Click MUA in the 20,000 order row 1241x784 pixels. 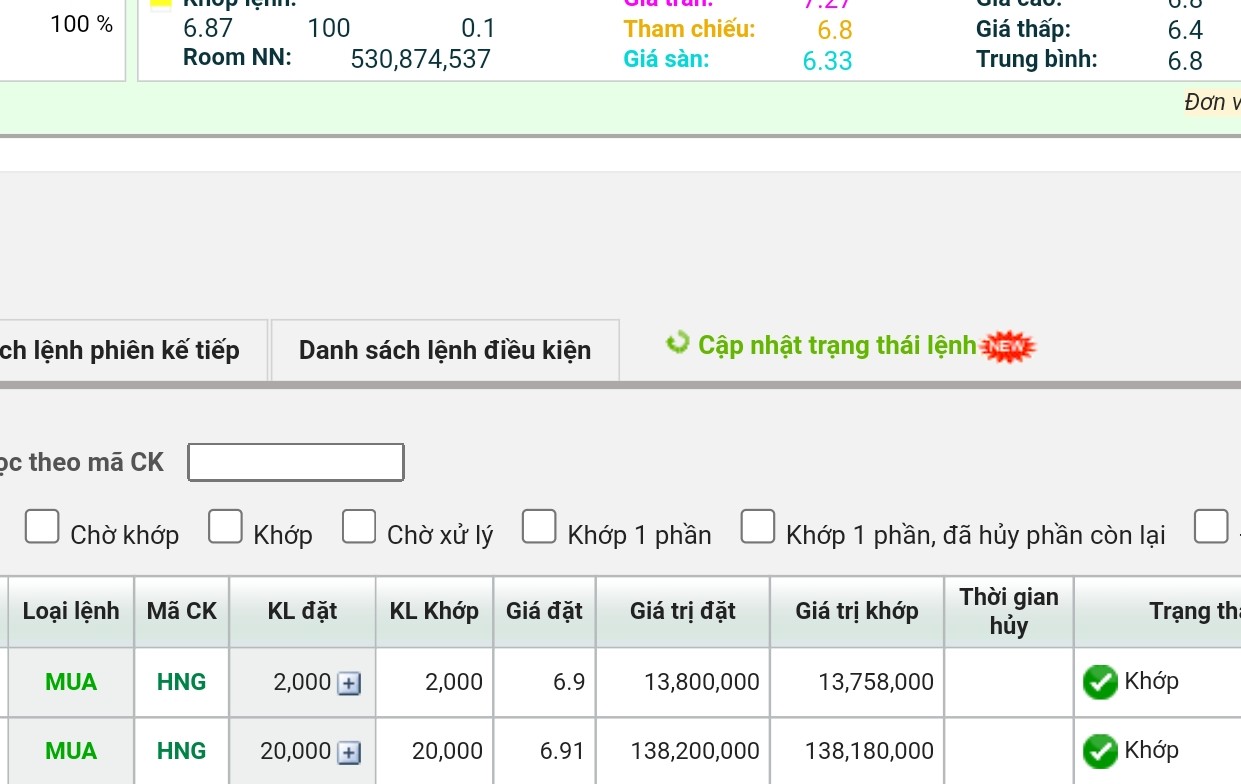pyautogui.click(x=71, y=751)
